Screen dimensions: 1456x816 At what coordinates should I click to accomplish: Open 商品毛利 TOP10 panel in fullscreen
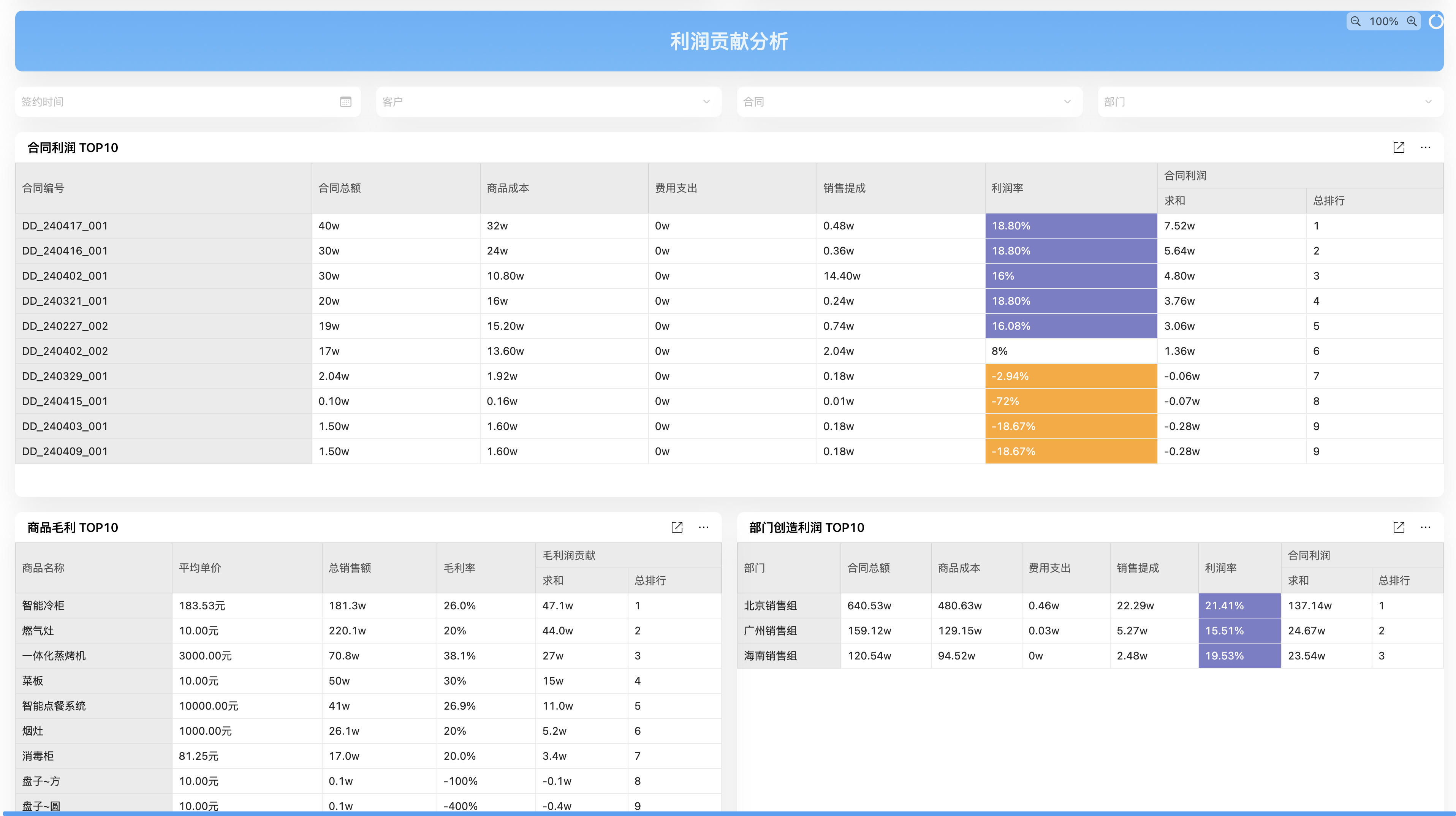tap(677, 527)
